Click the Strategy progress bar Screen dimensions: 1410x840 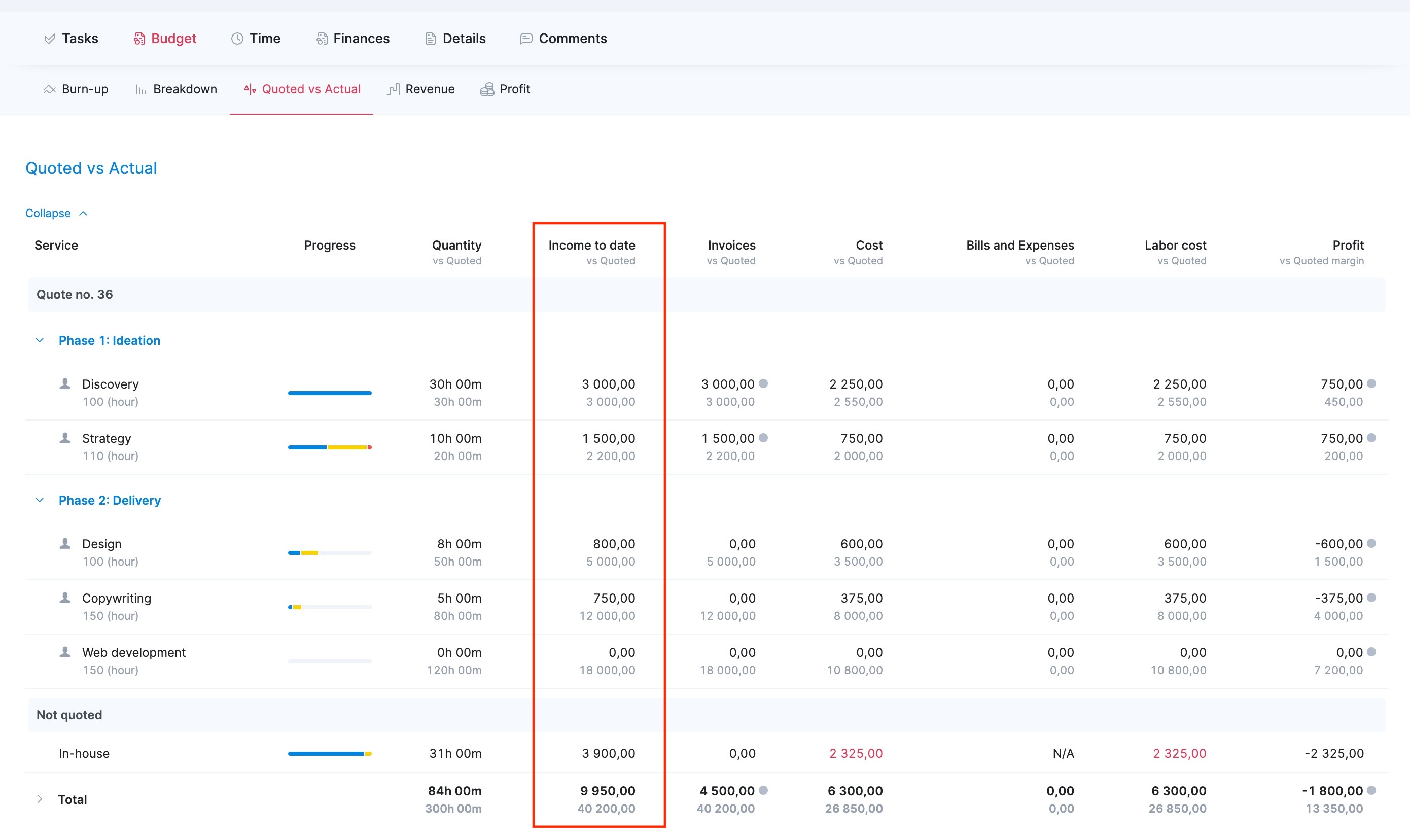[330, 447]
